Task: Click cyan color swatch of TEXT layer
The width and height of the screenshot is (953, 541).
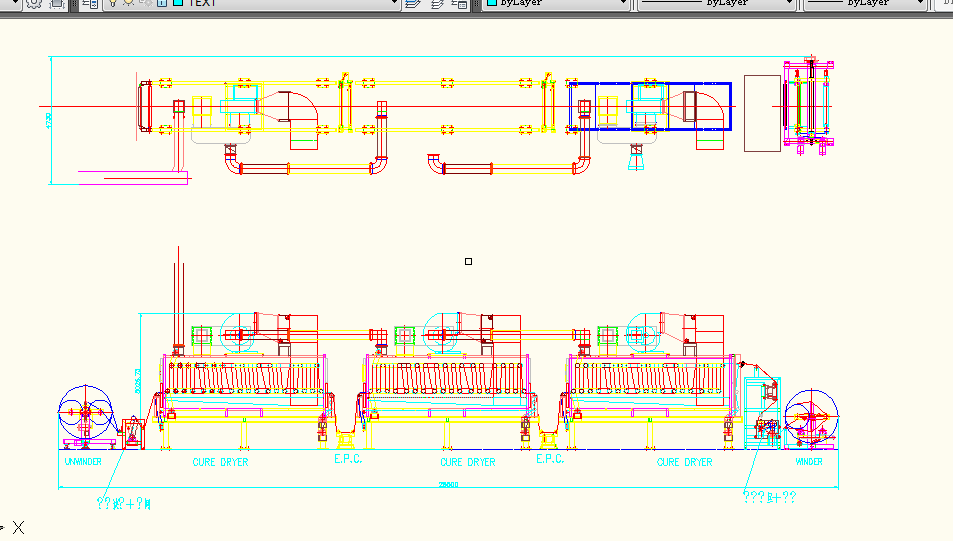Action: 178,3
